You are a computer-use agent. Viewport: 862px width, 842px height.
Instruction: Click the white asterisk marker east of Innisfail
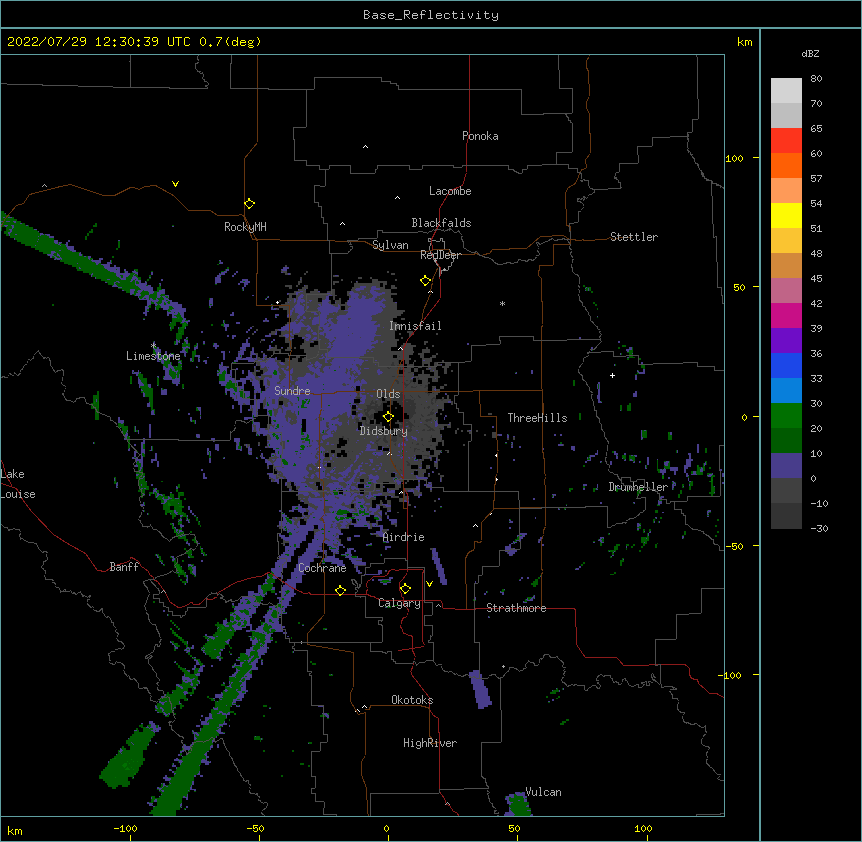click(502, 303)
